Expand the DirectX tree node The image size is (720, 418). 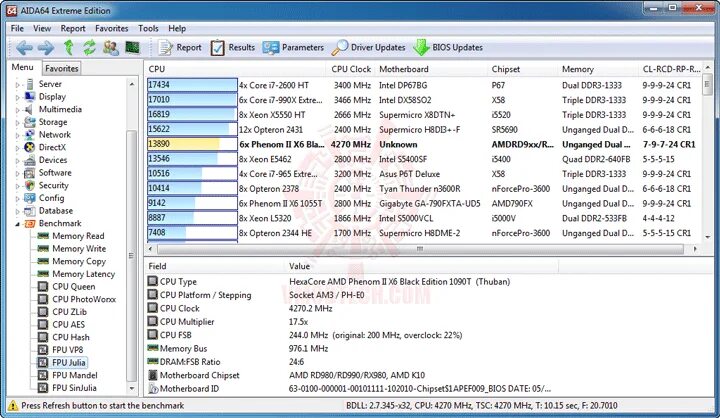[17, 148]
